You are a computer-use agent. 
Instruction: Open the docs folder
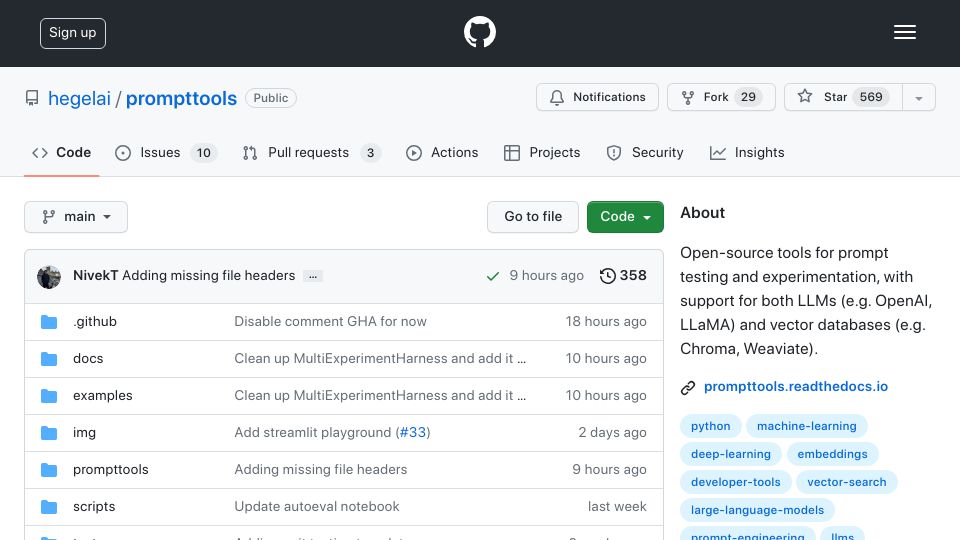pyautogui.click(x=88, y=358)
